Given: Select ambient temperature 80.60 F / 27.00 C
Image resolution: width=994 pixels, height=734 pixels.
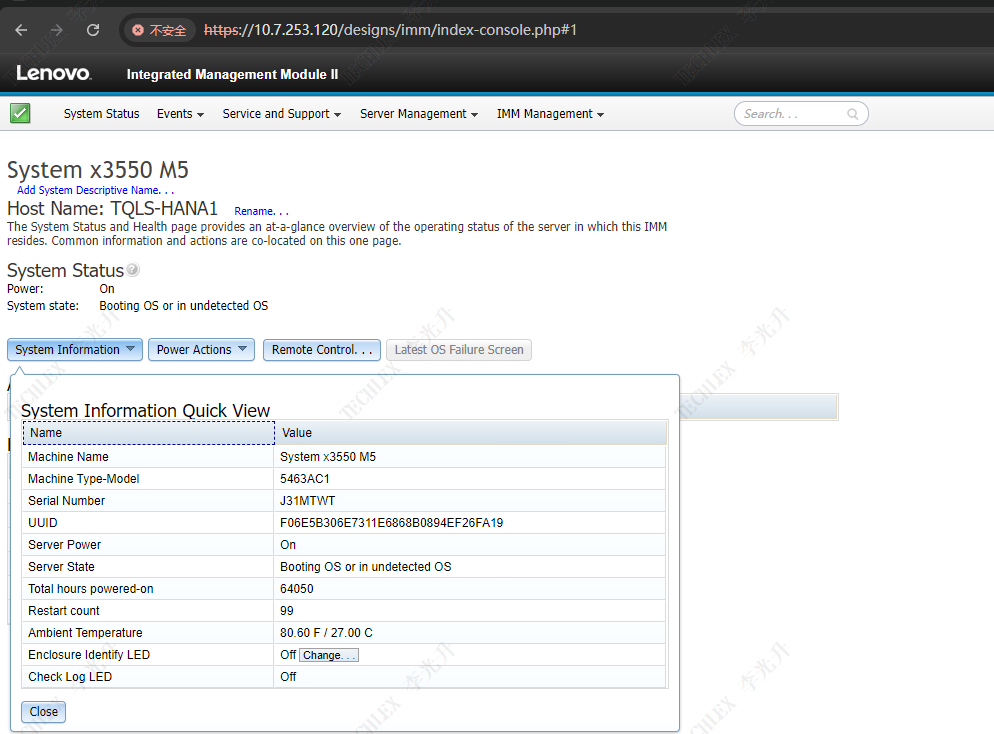Looking at the screenshot, I should coord(326,633).
